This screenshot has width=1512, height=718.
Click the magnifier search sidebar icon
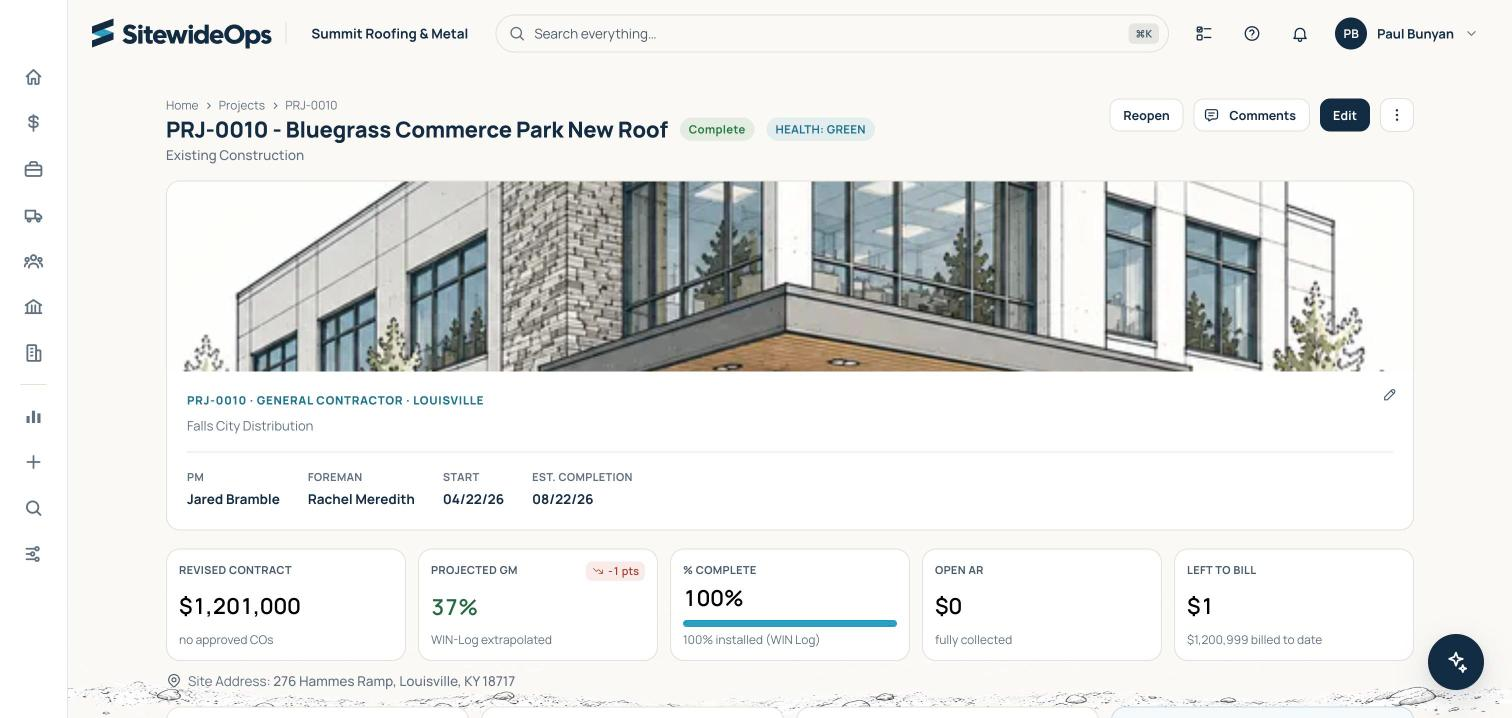33,508
